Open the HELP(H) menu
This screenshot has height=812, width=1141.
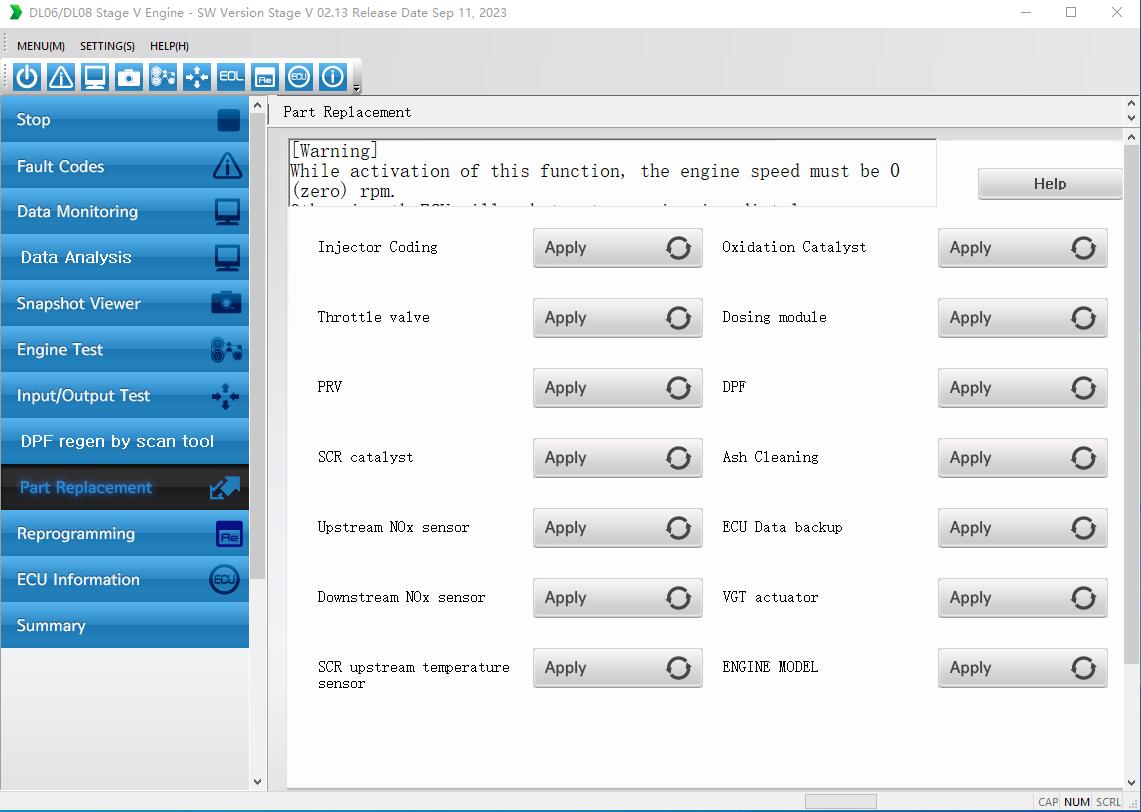(170, 46)
